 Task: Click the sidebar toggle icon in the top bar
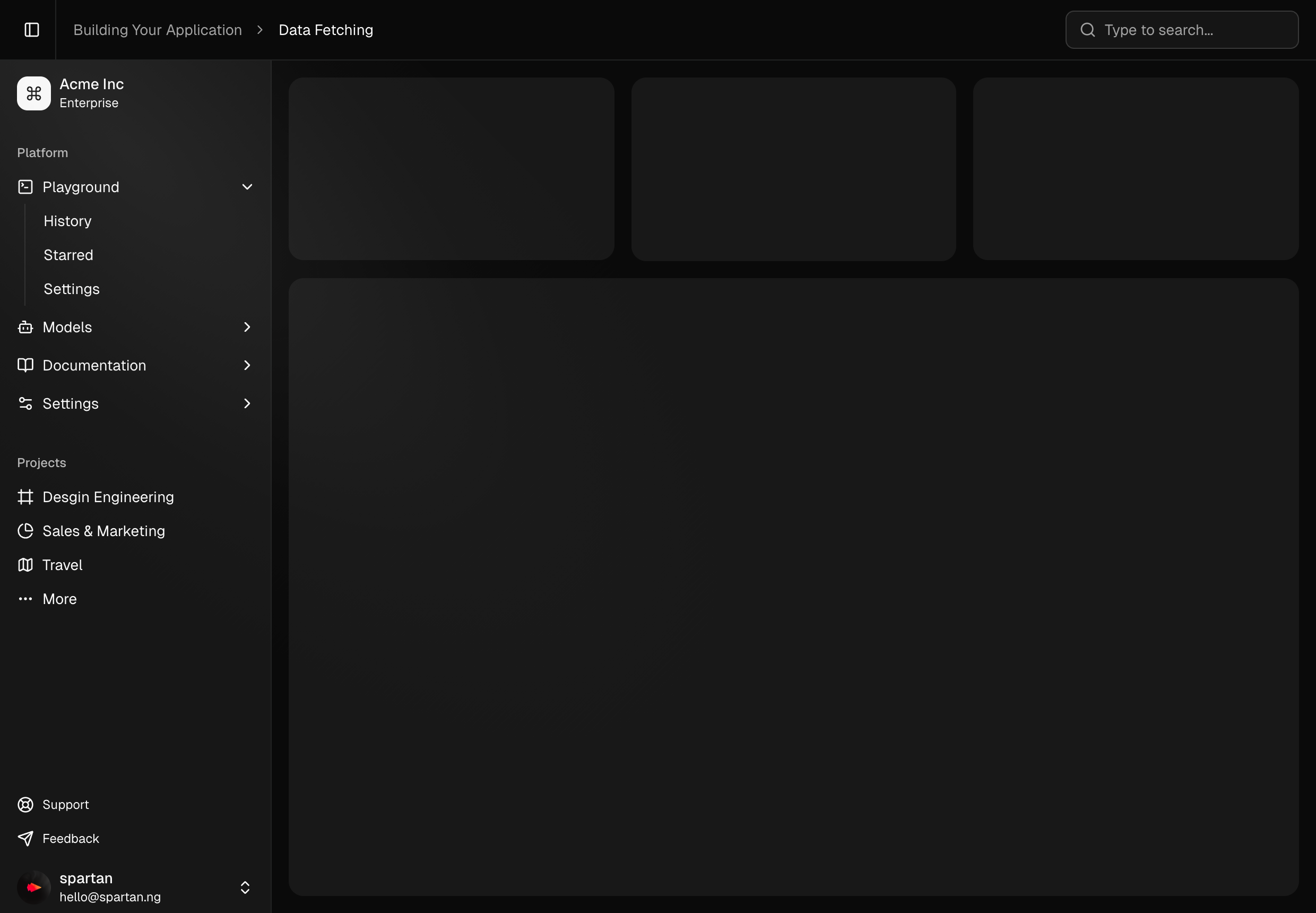pyautogui.click(x=31, y=29)
